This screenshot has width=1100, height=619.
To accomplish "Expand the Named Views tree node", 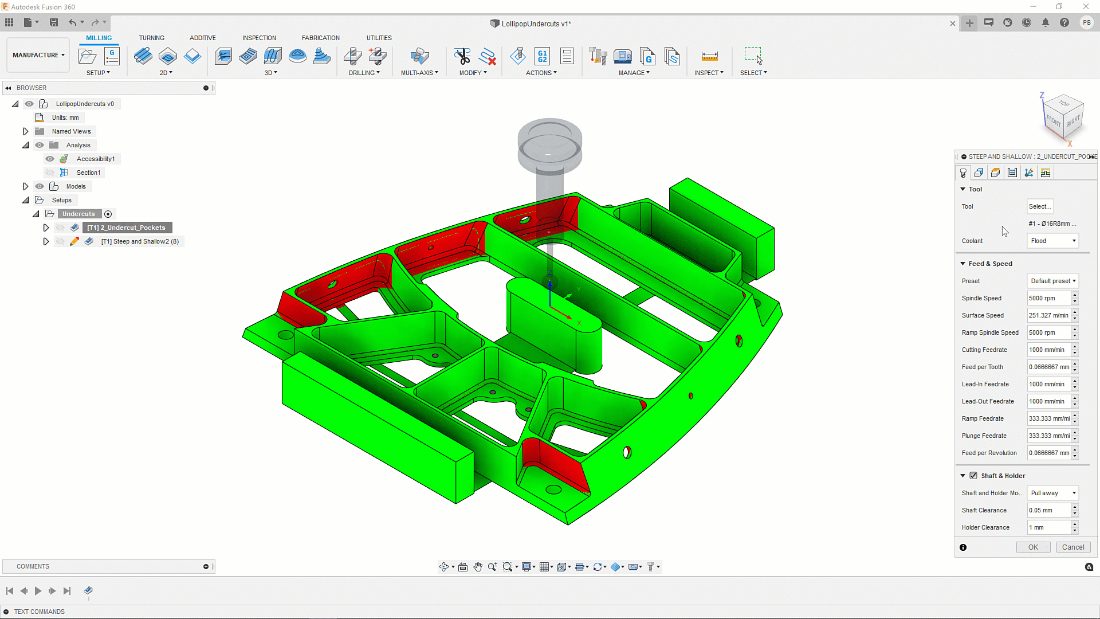I will 25,131.
